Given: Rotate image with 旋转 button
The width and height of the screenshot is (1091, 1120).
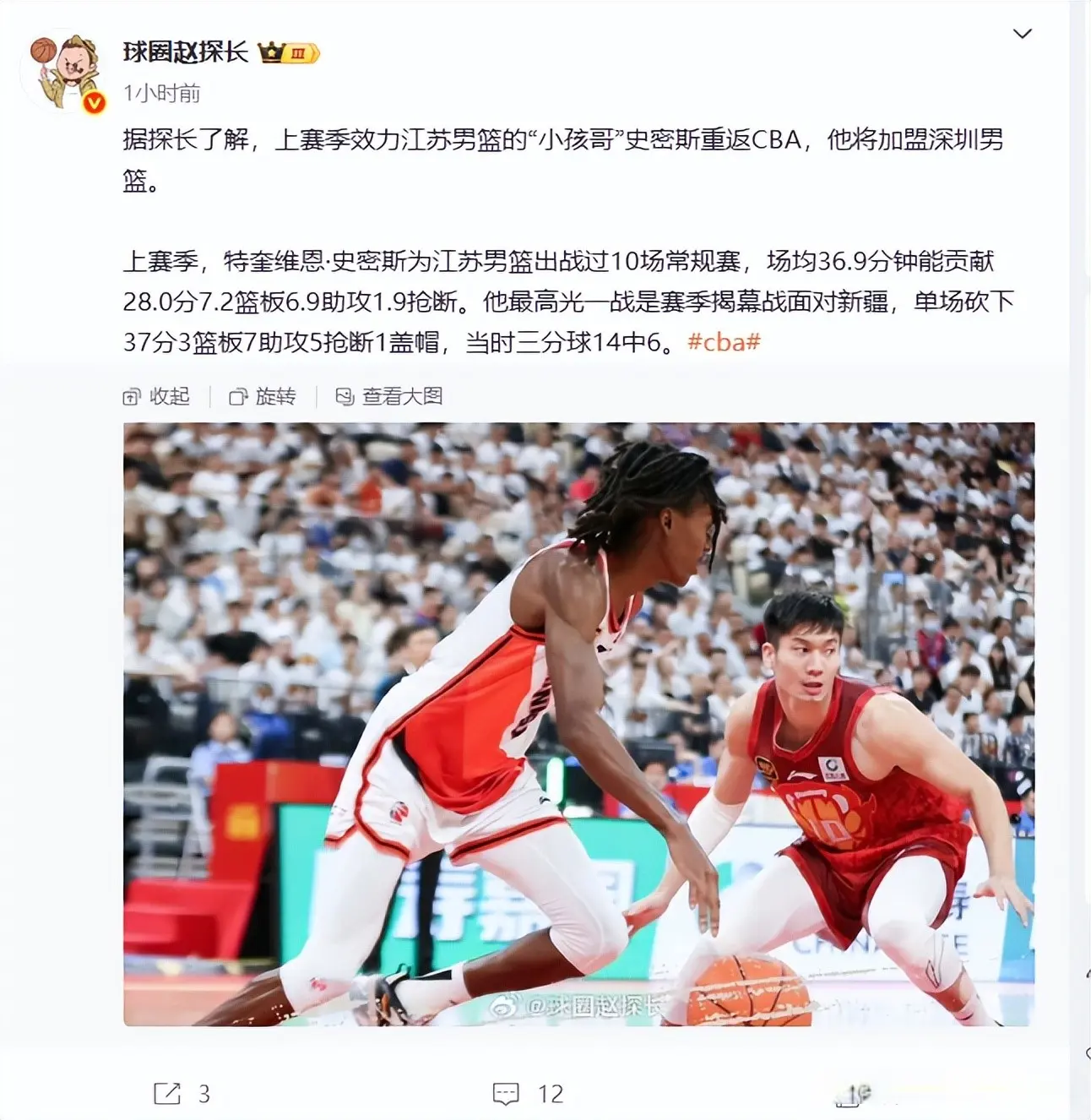Looking at the screenshot, I should coord(263,396).
